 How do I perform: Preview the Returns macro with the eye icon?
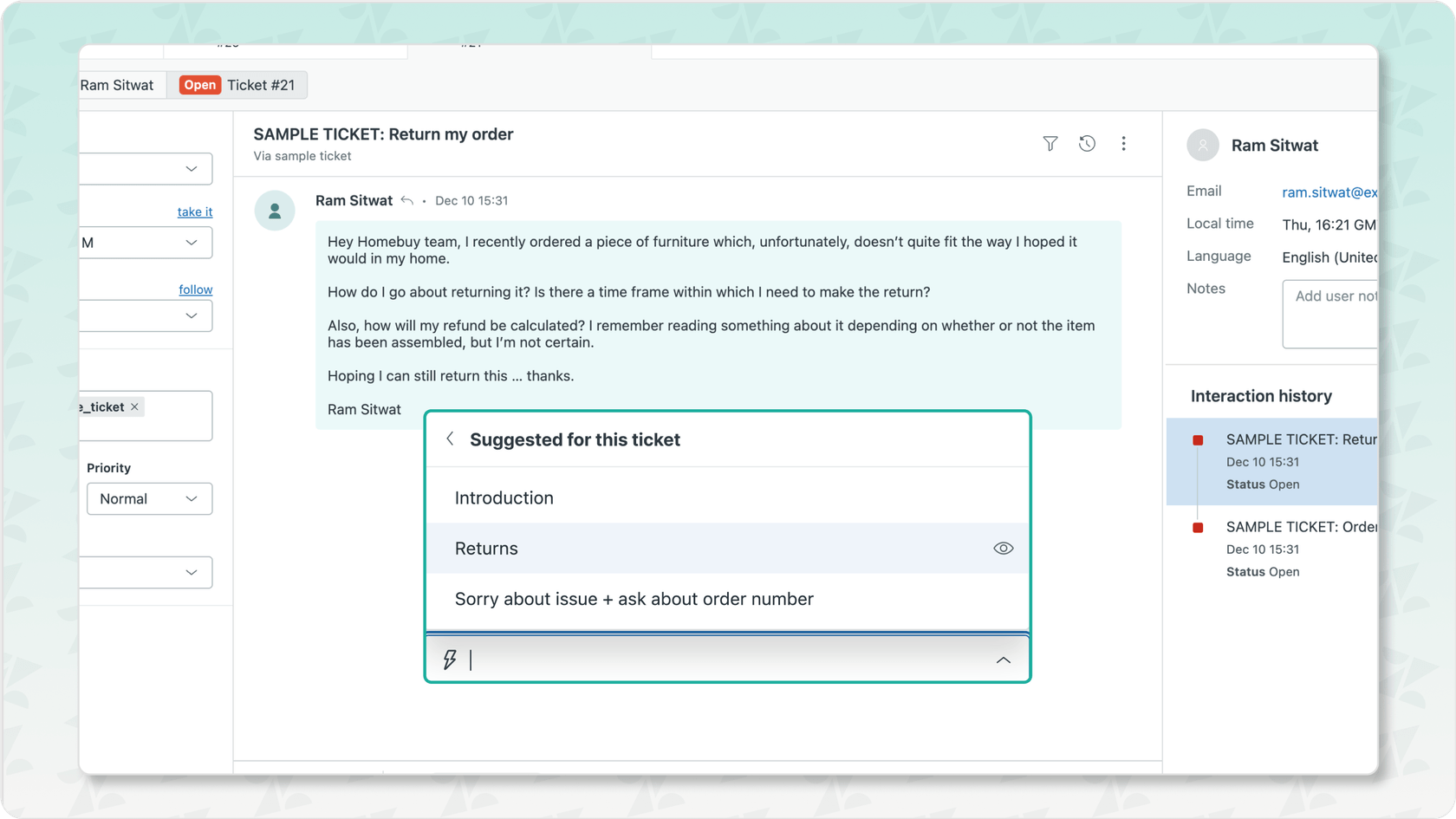(x=1003, y=548)
